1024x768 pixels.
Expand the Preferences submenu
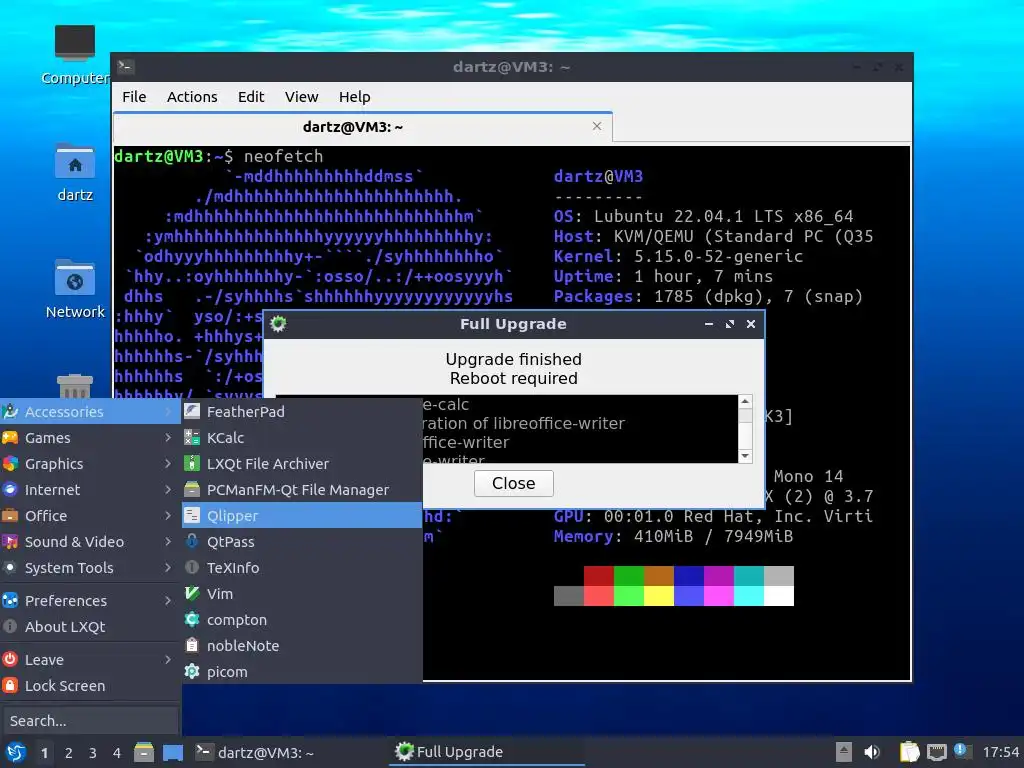coord(90,600)
